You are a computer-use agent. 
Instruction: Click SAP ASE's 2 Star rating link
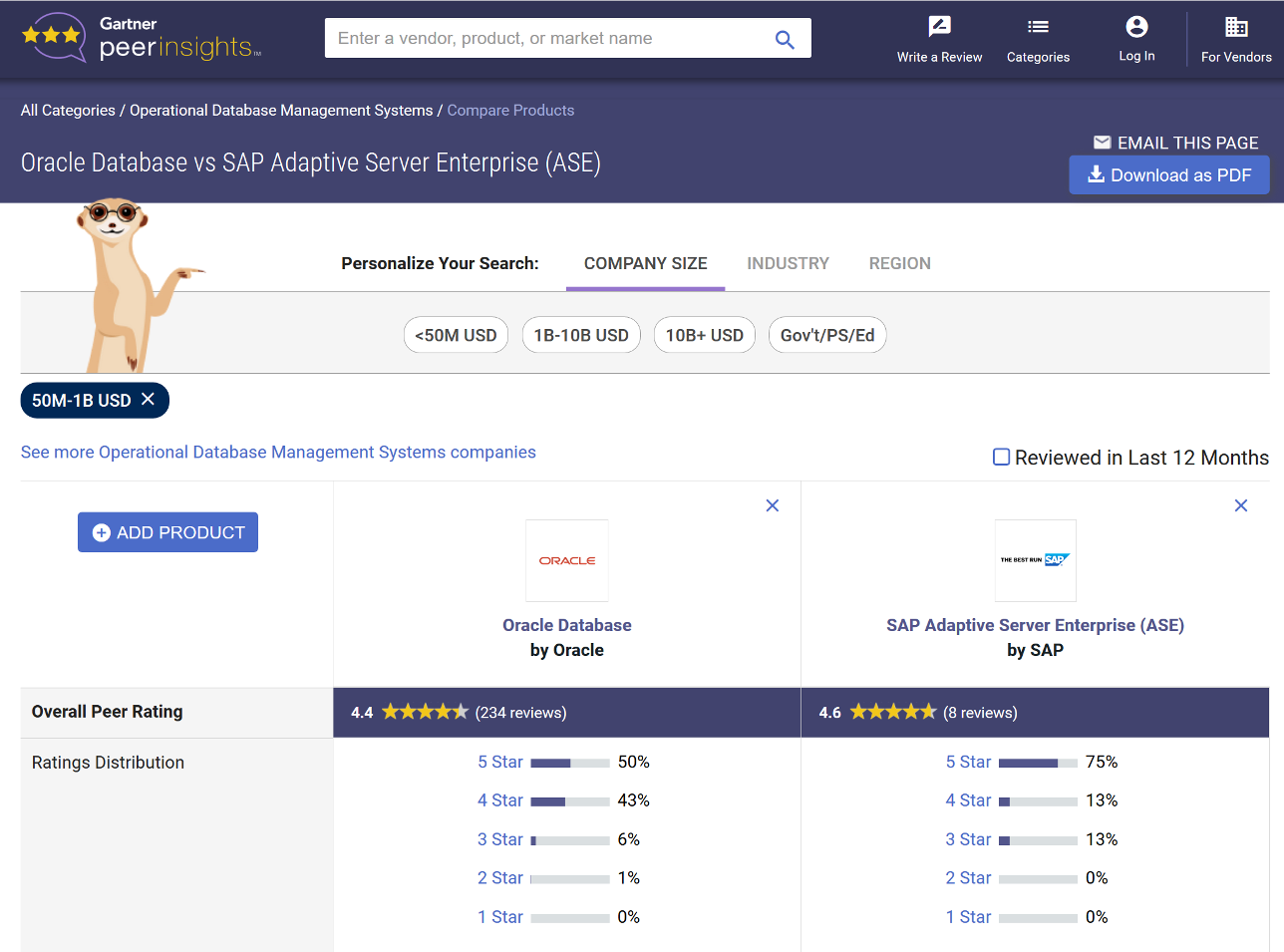[969, 878]
